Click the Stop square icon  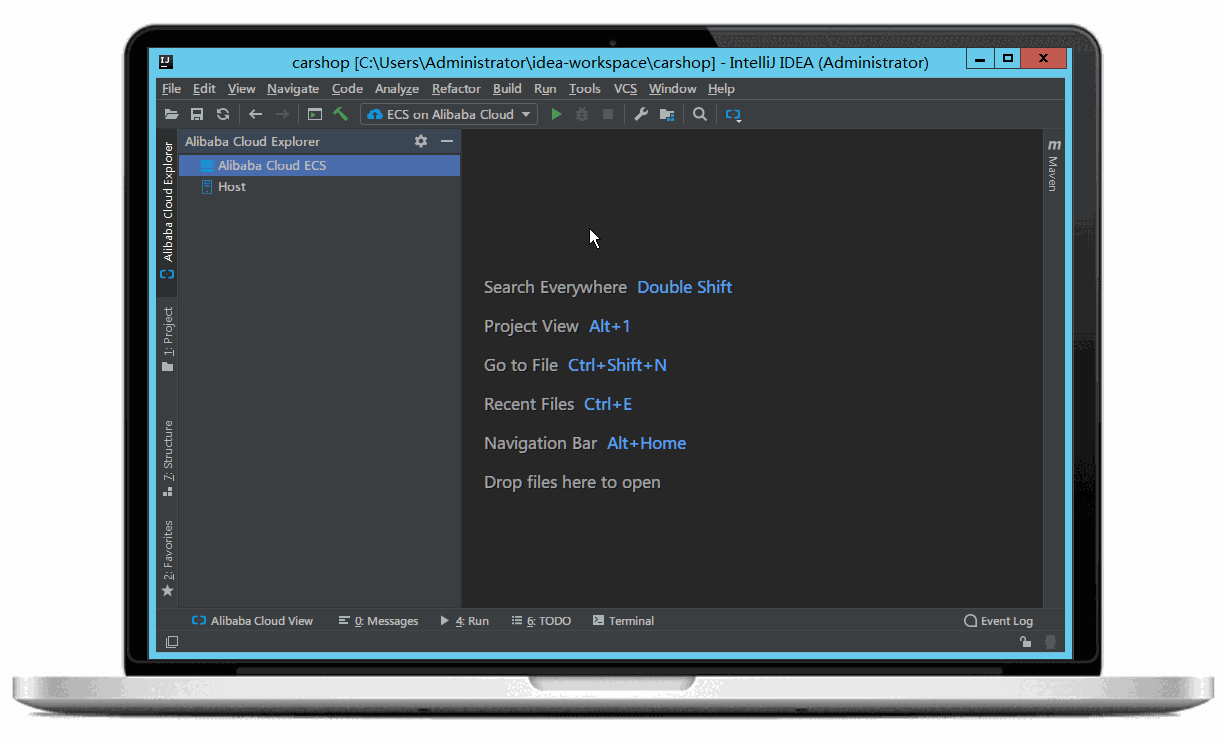tap(607, 114)
